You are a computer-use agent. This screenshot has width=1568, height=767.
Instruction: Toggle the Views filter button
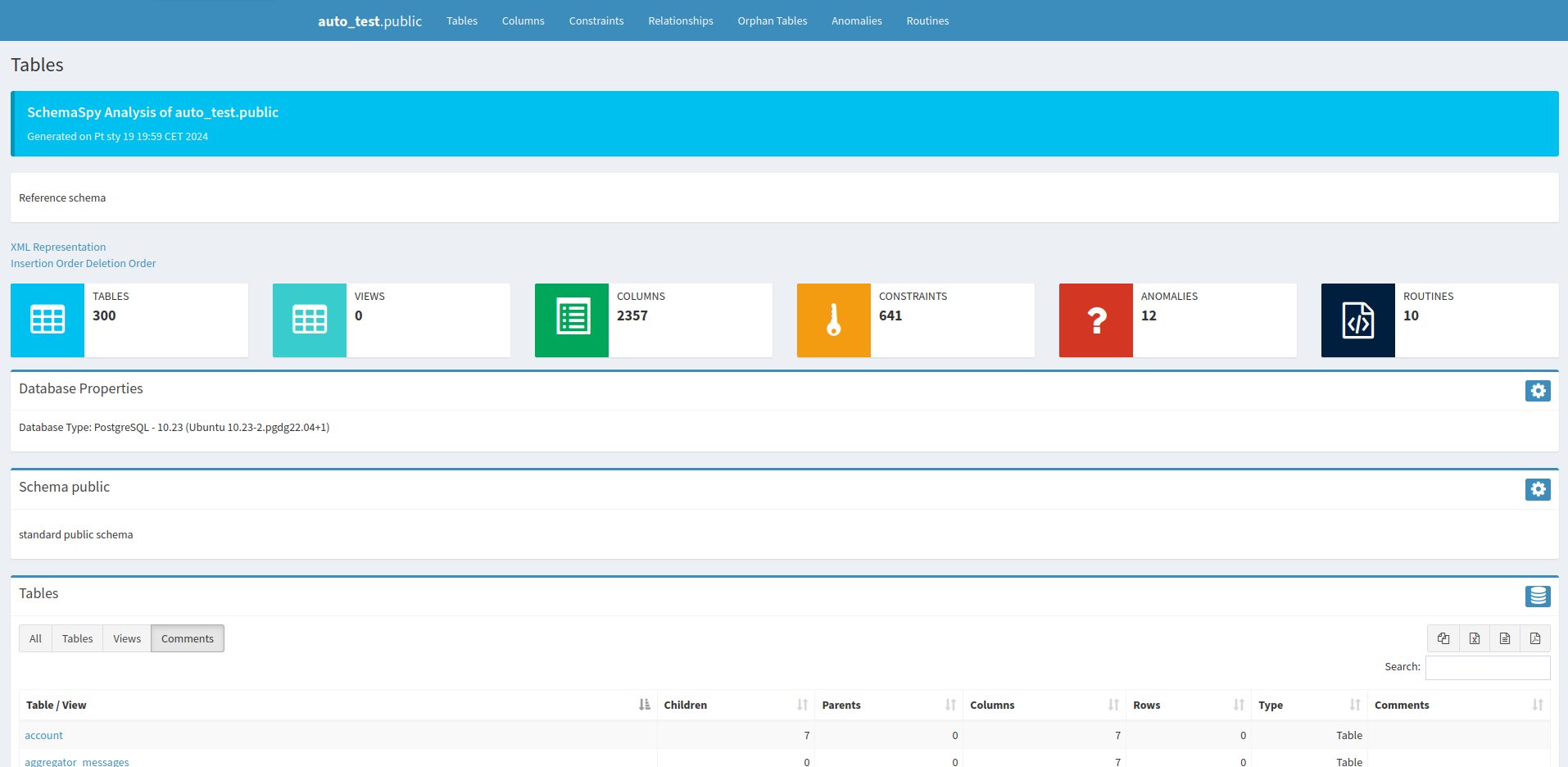coord(127,638)
